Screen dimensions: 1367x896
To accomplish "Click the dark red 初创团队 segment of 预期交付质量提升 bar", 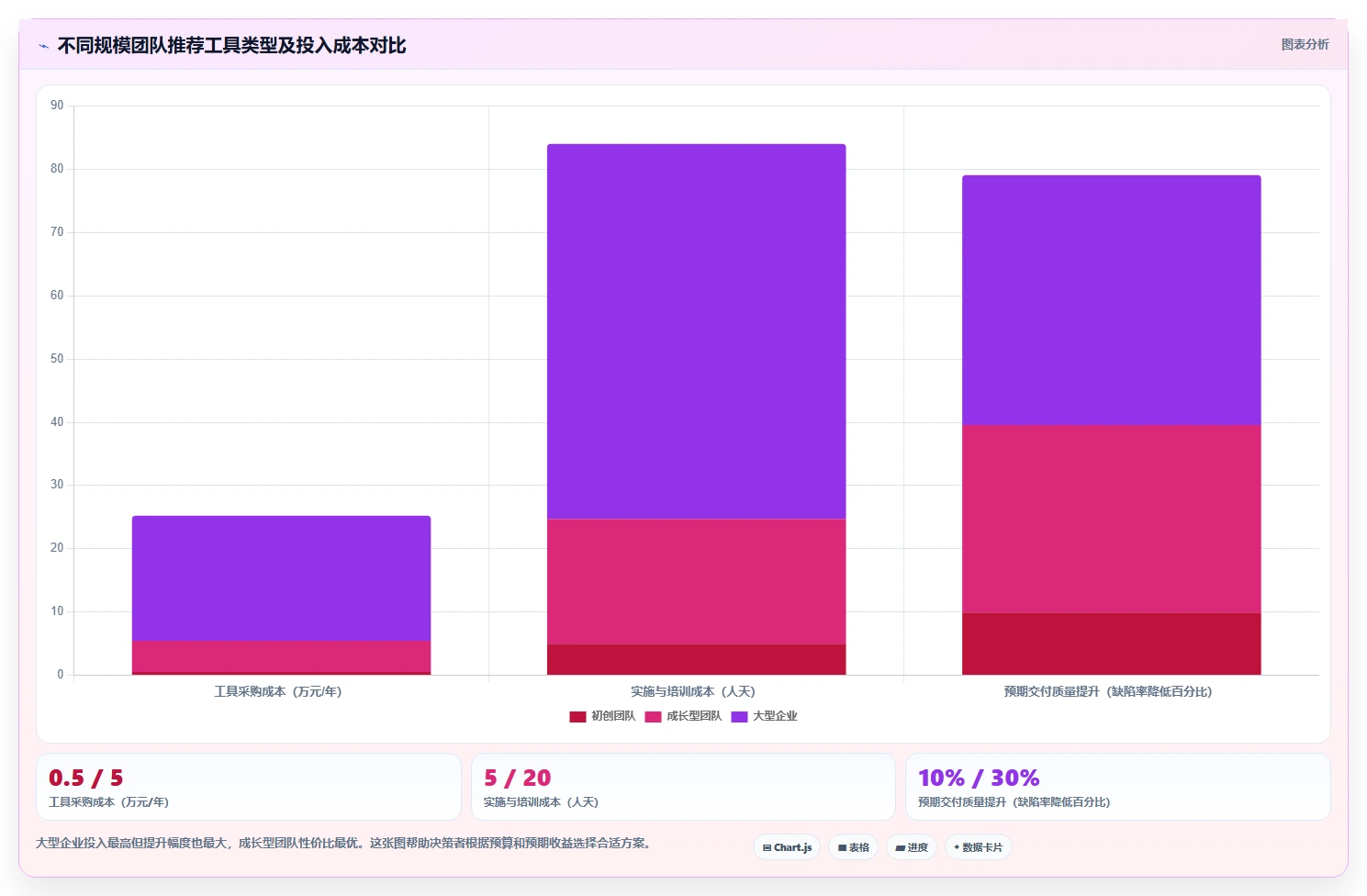I will coord(1111,644).
